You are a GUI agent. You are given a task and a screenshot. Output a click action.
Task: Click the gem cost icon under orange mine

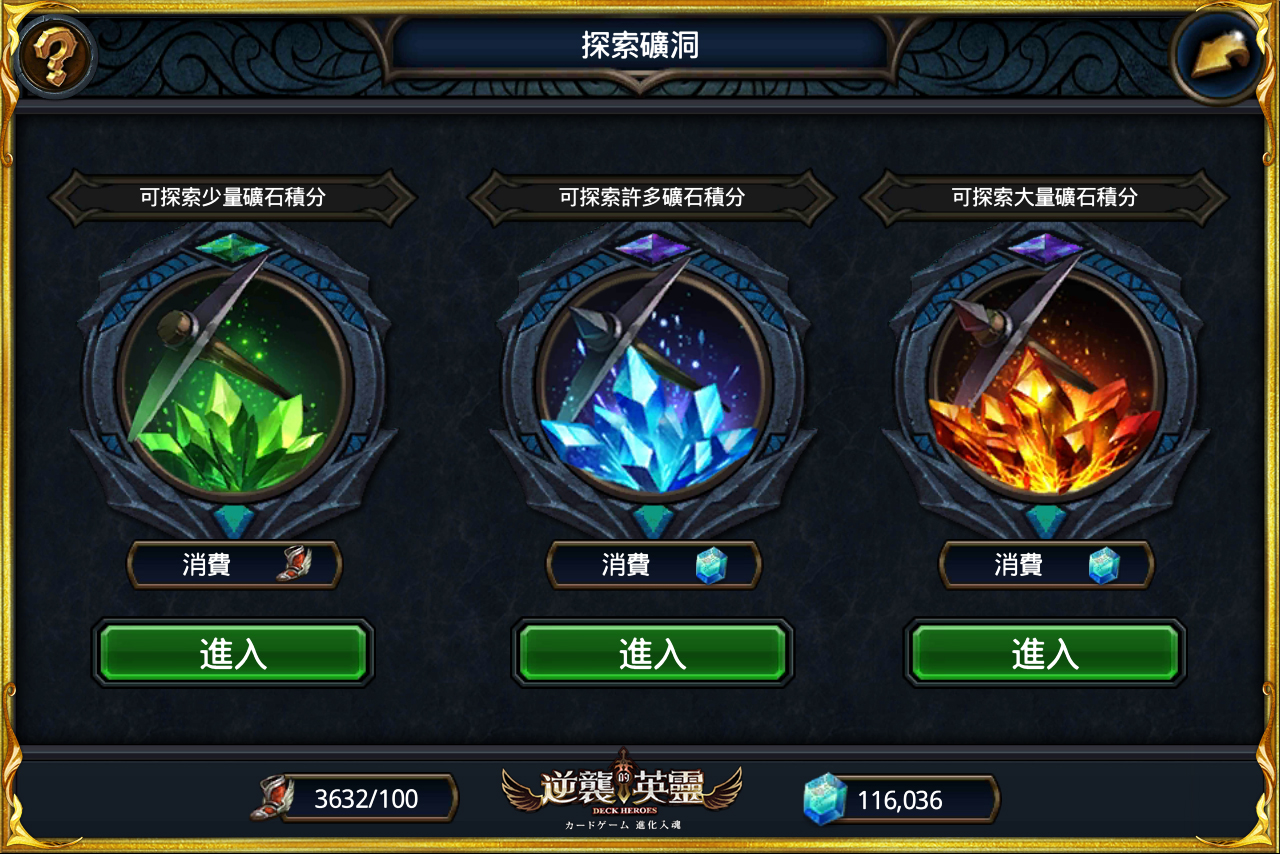tap(1105, 566)
